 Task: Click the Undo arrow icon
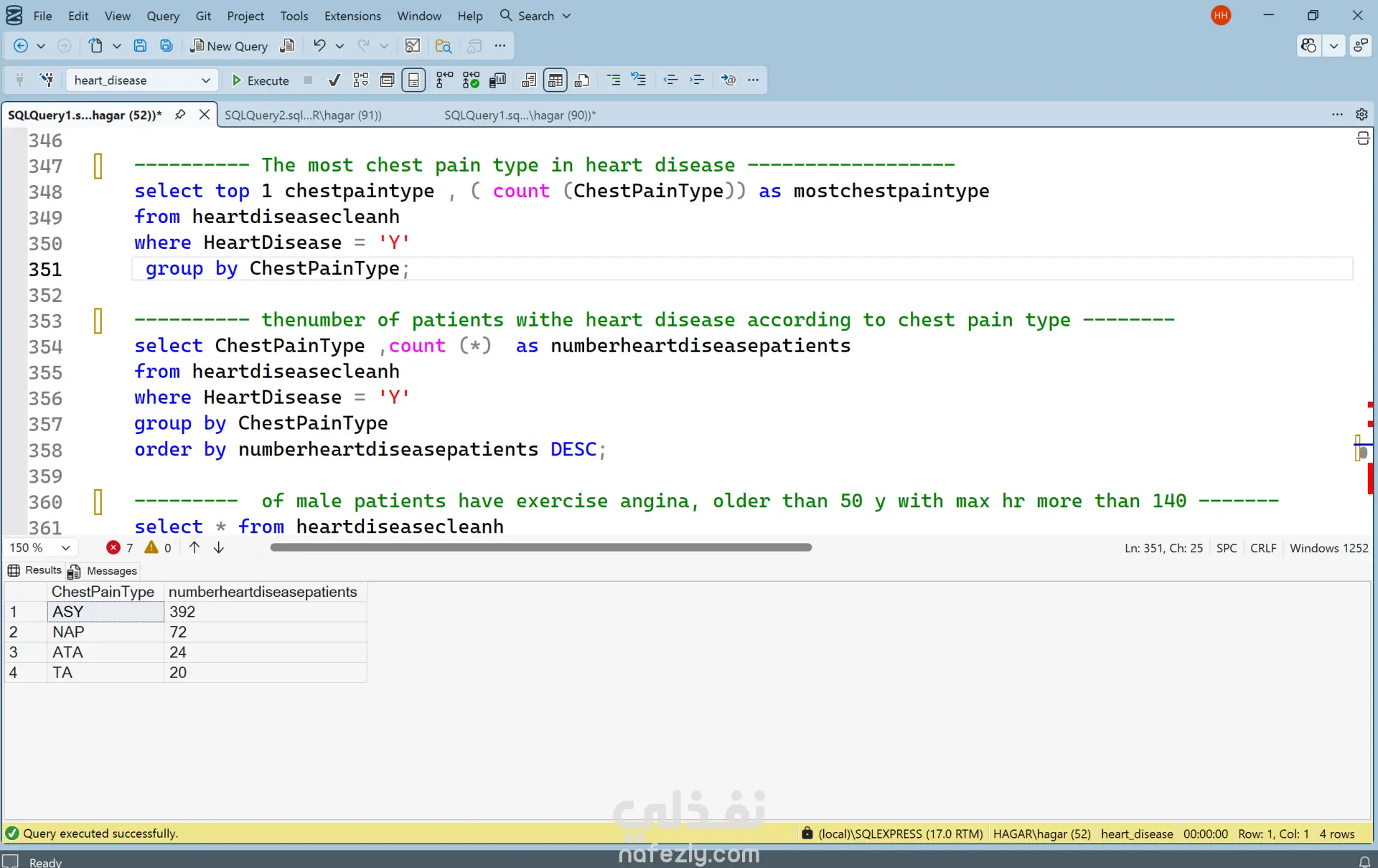click(319, 46)
